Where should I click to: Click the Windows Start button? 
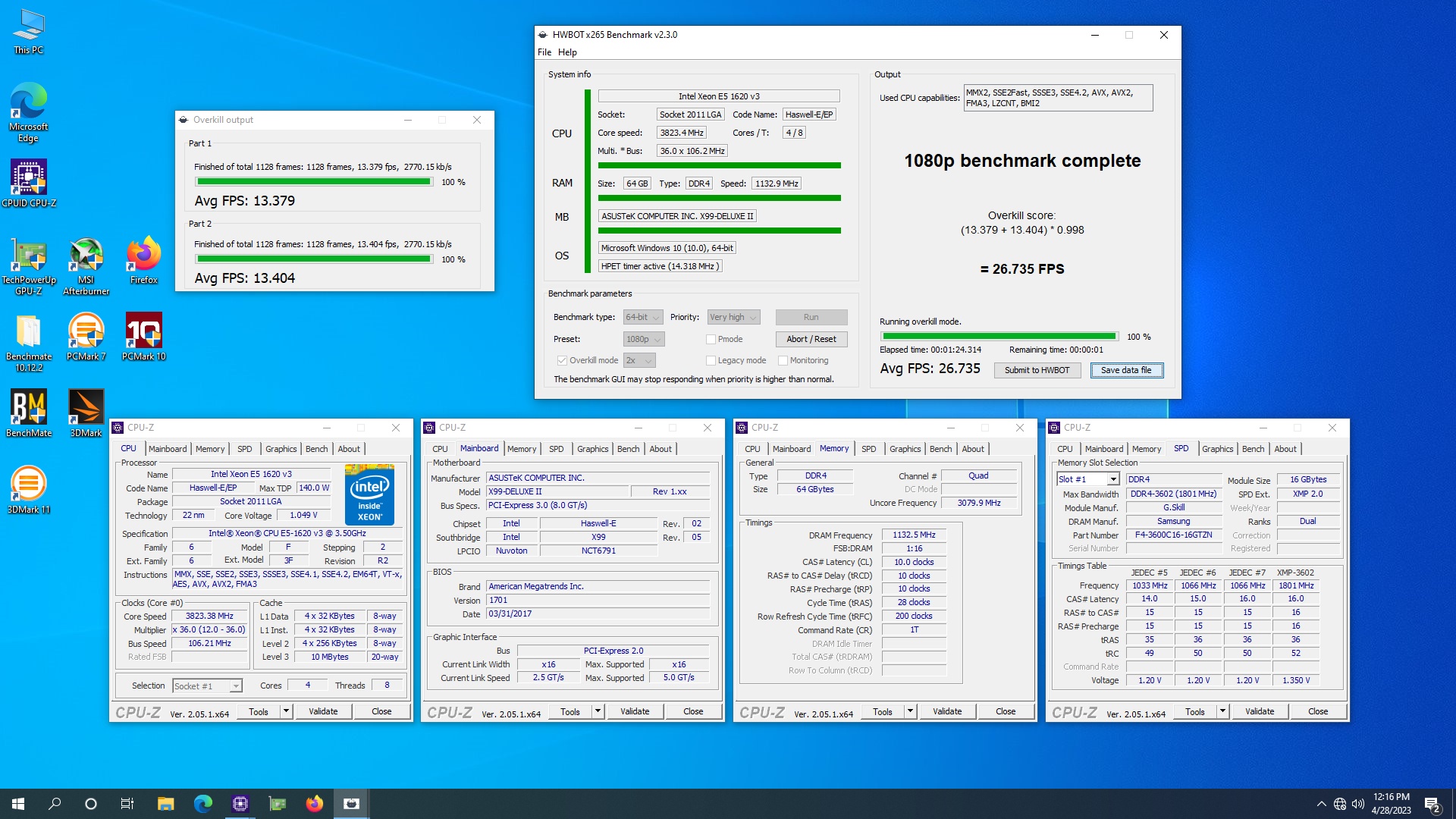coord(18,804)
